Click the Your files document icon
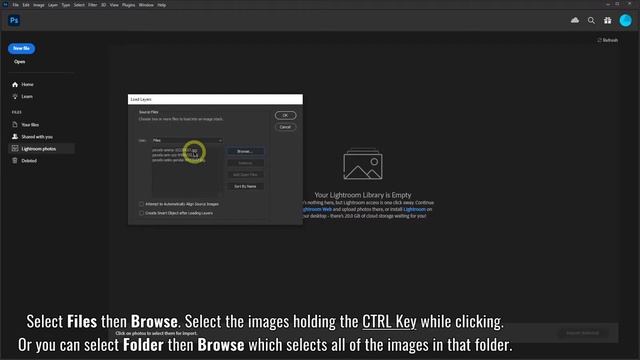This screenshot has width=640, height=360. point(15,124)
